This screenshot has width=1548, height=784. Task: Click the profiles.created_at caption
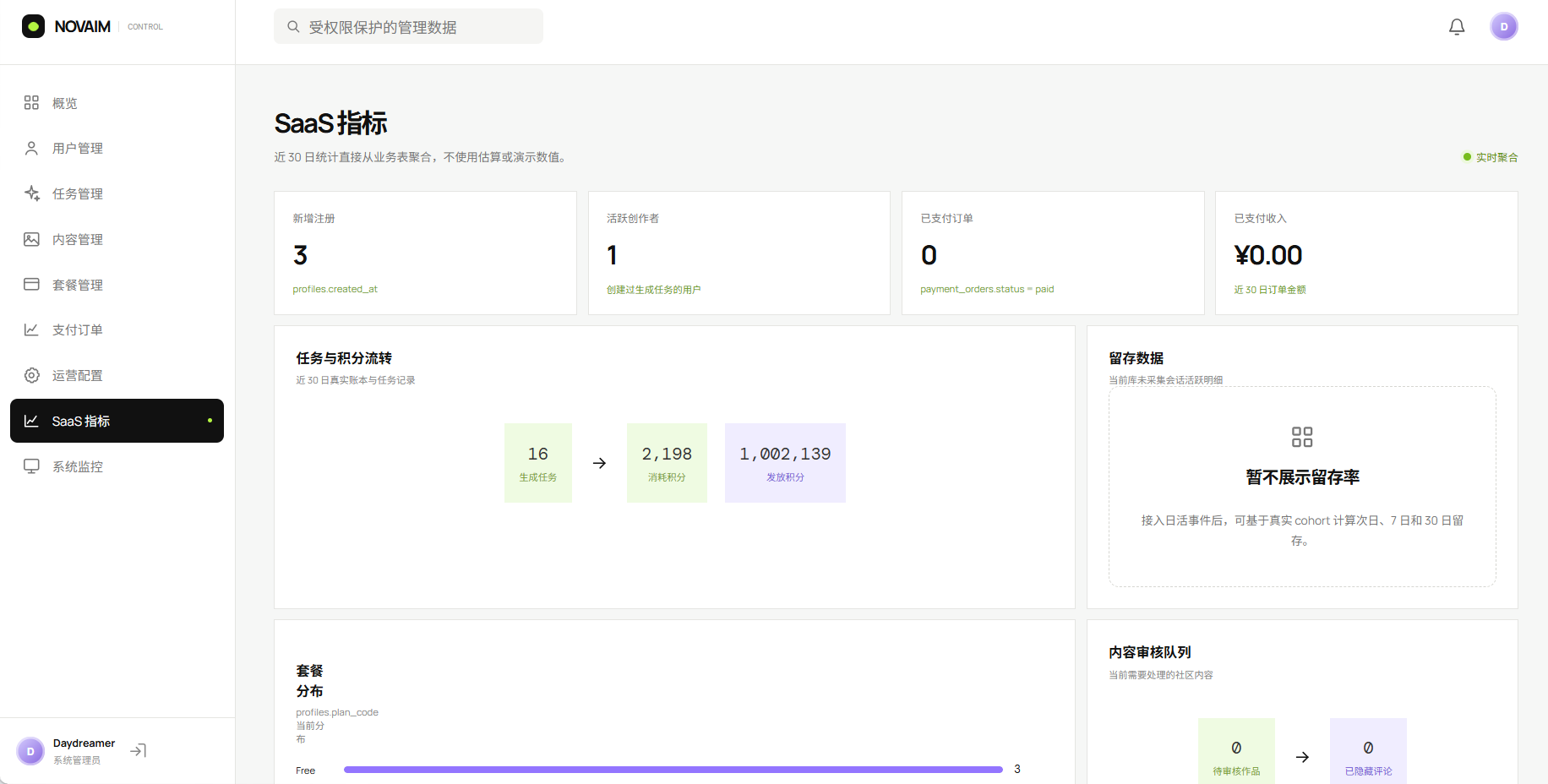click(x=335, y=289)
